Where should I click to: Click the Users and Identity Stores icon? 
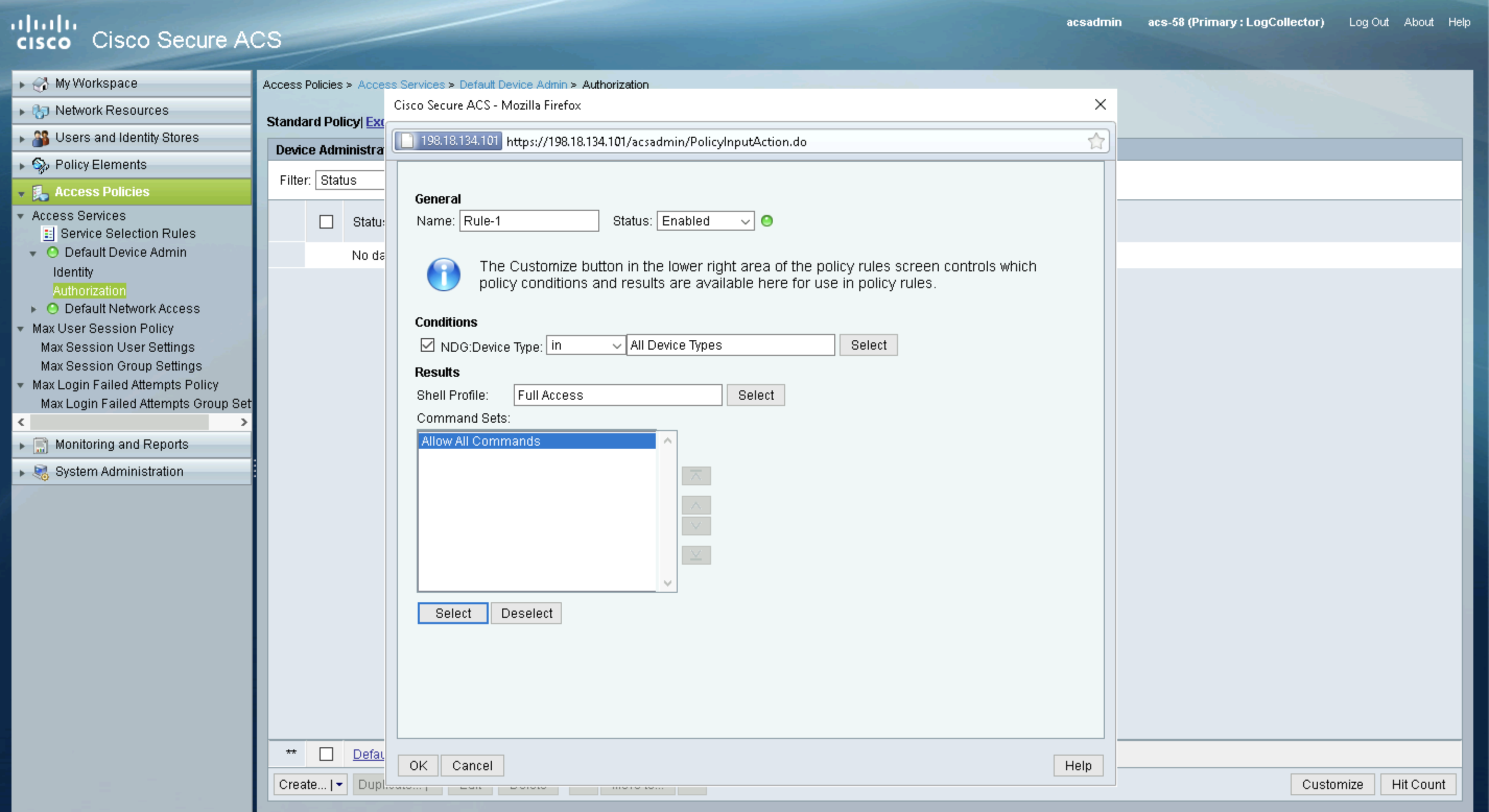pyautogui.click(x=41, y=138)
